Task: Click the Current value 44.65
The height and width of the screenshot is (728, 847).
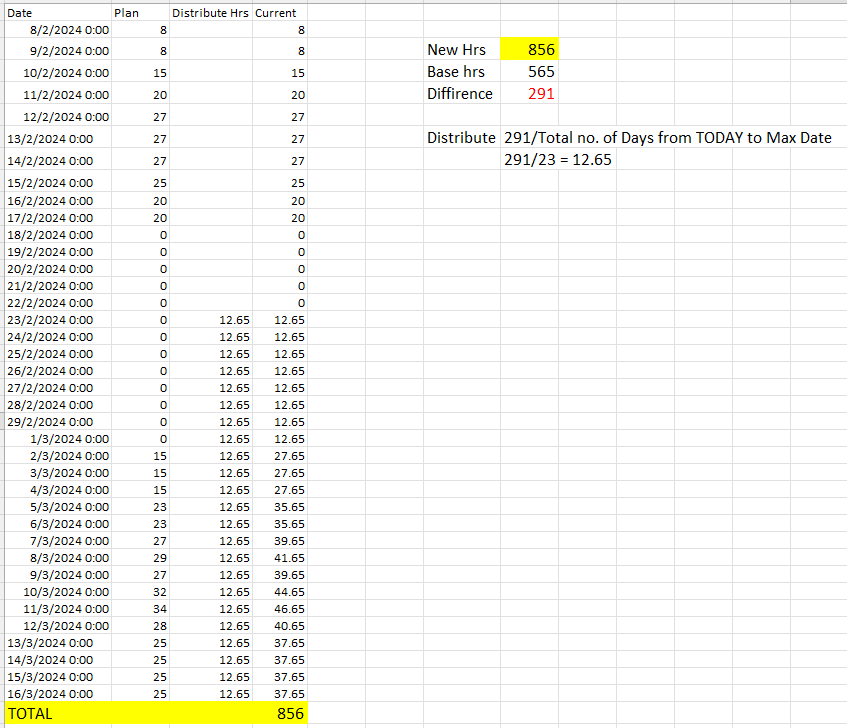Action: 280,592
